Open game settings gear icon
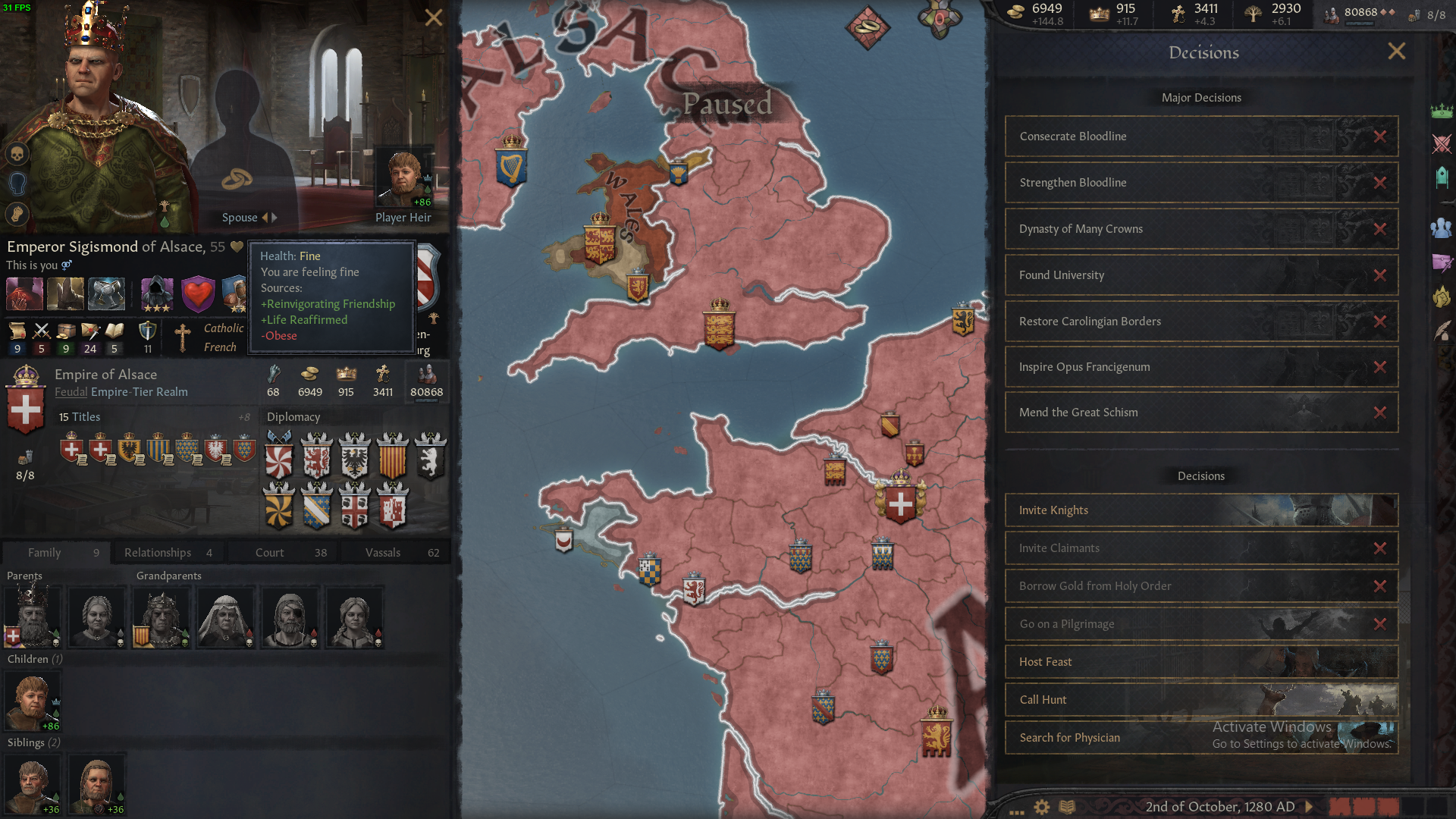 coord(1042,807)
